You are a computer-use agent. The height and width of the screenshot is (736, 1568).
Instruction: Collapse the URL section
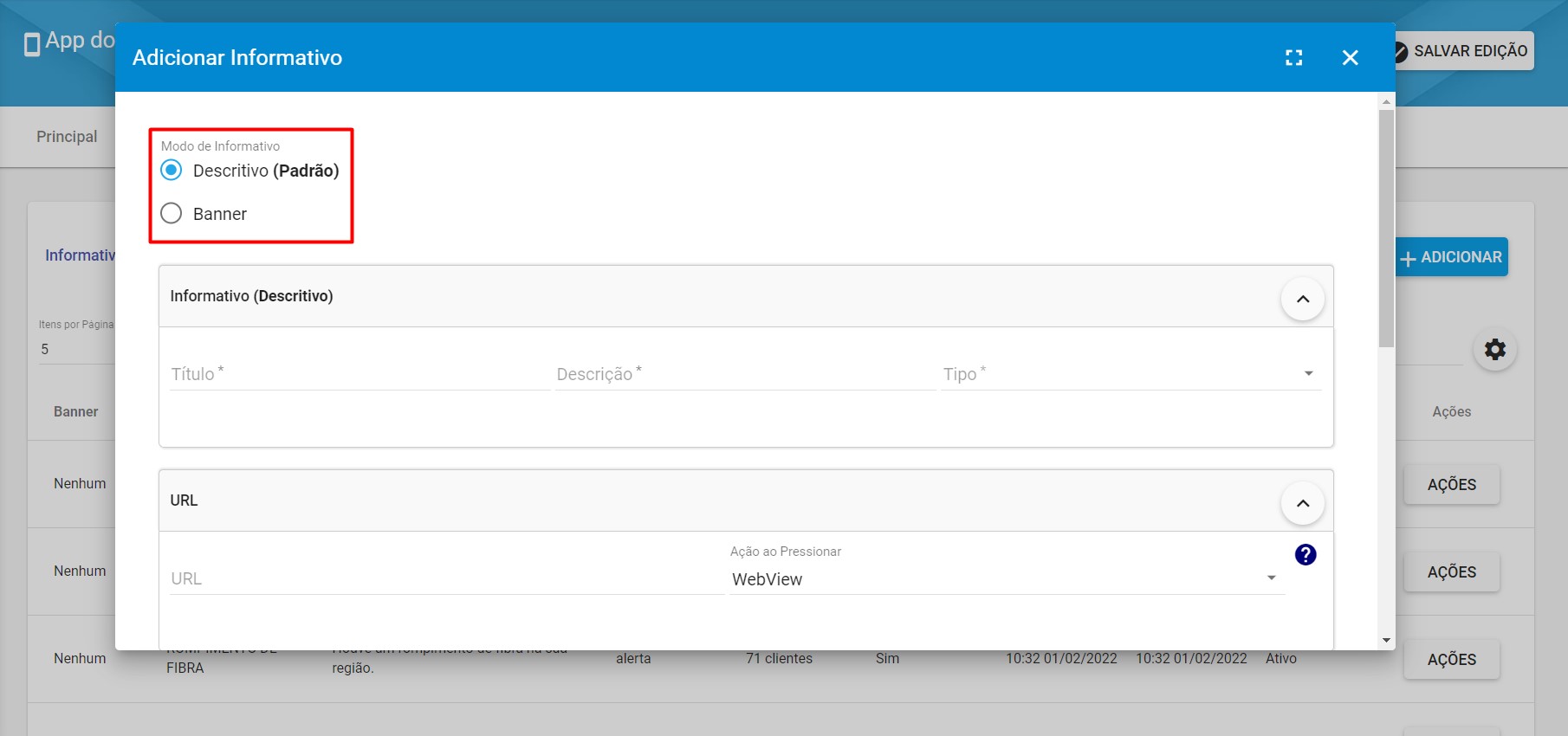point(1302,503)
